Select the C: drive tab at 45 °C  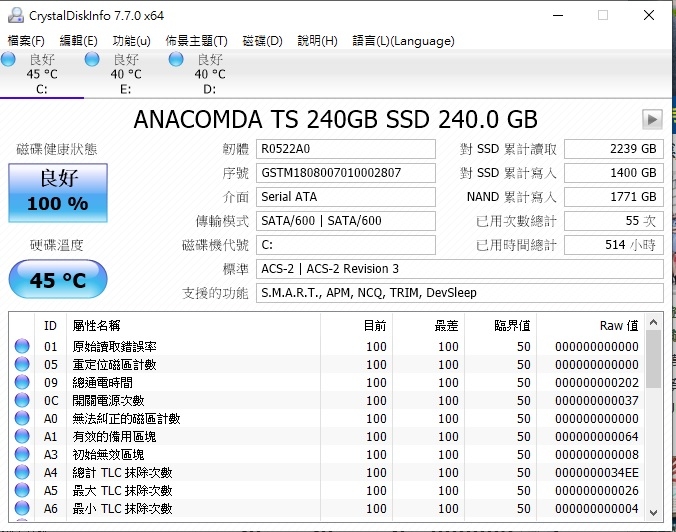point(42,74)
